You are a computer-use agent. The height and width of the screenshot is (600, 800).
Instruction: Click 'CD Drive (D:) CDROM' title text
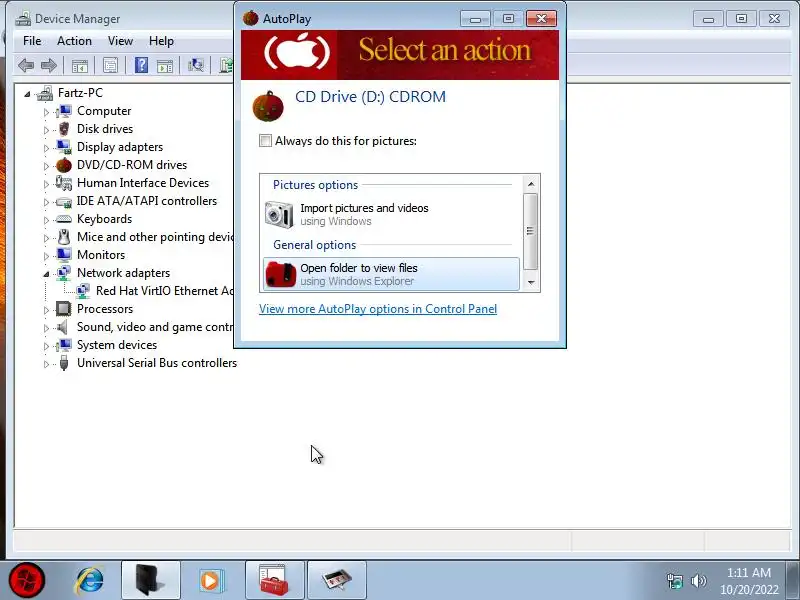click(x=370, y=96)
